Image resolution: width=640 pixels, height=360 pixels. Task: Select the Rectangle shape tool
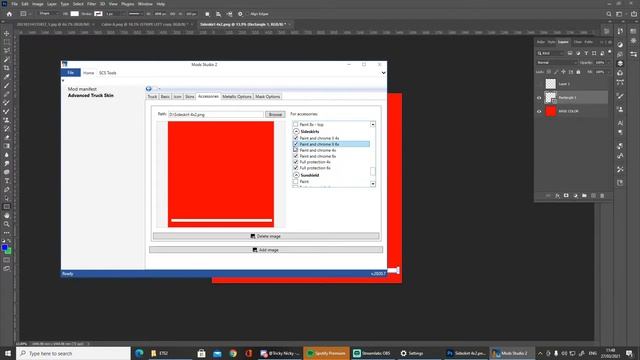tap(7, 207)
